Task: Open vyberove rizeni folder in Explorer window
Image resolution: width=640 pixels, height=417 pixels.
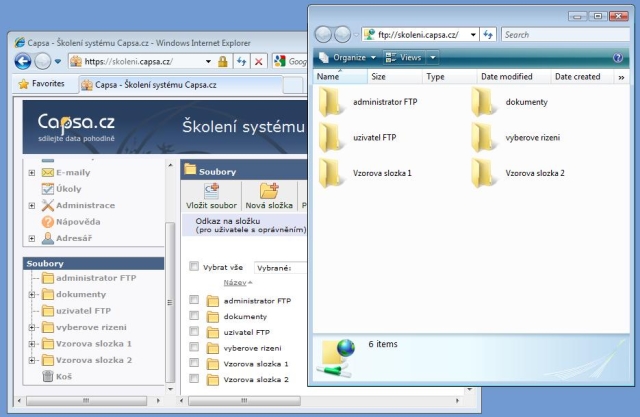Action: pyautogui.click(x=515, y=138)
